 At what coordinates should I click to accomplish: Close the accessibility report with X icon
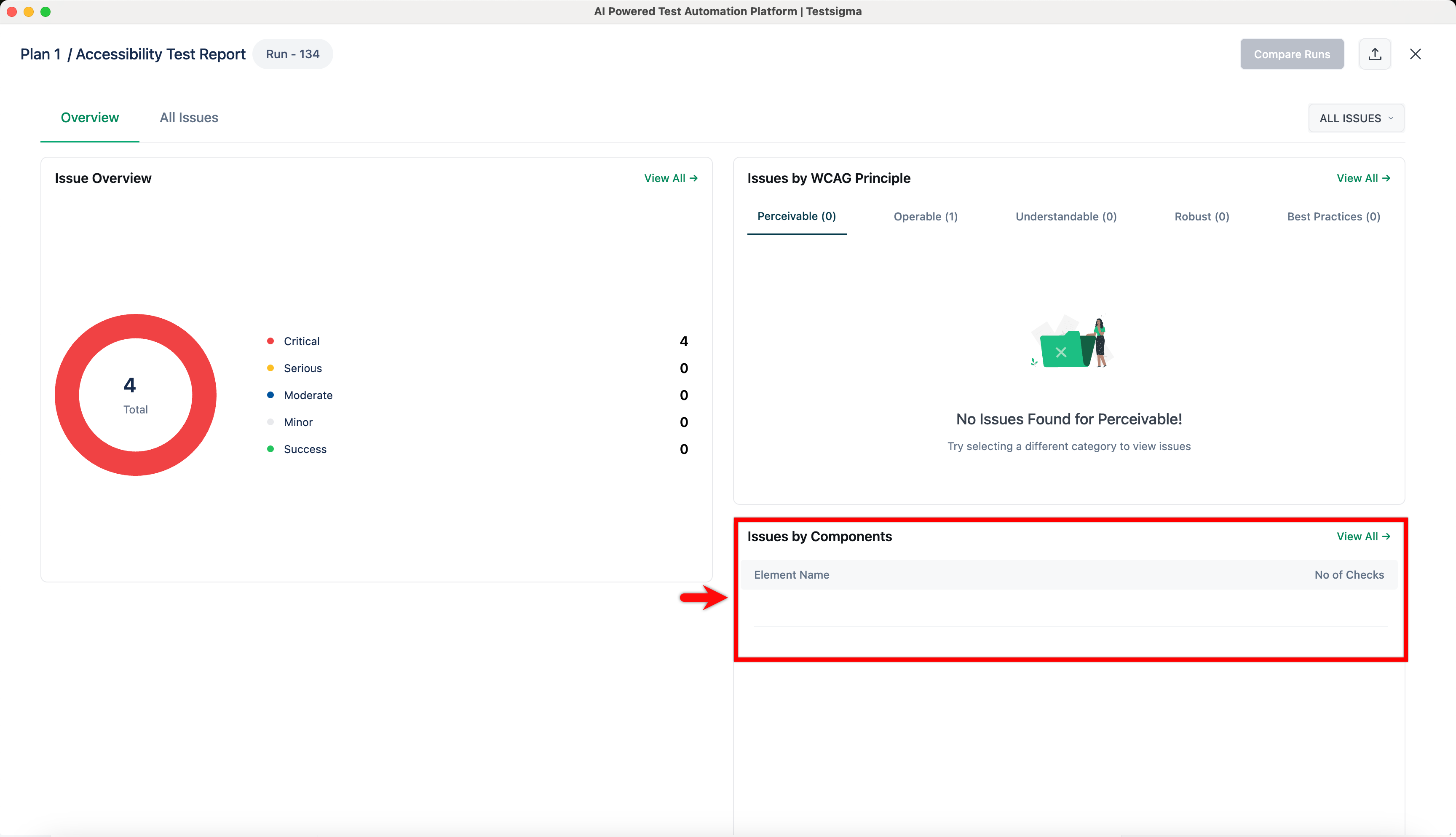click(x=1415, y=54)
